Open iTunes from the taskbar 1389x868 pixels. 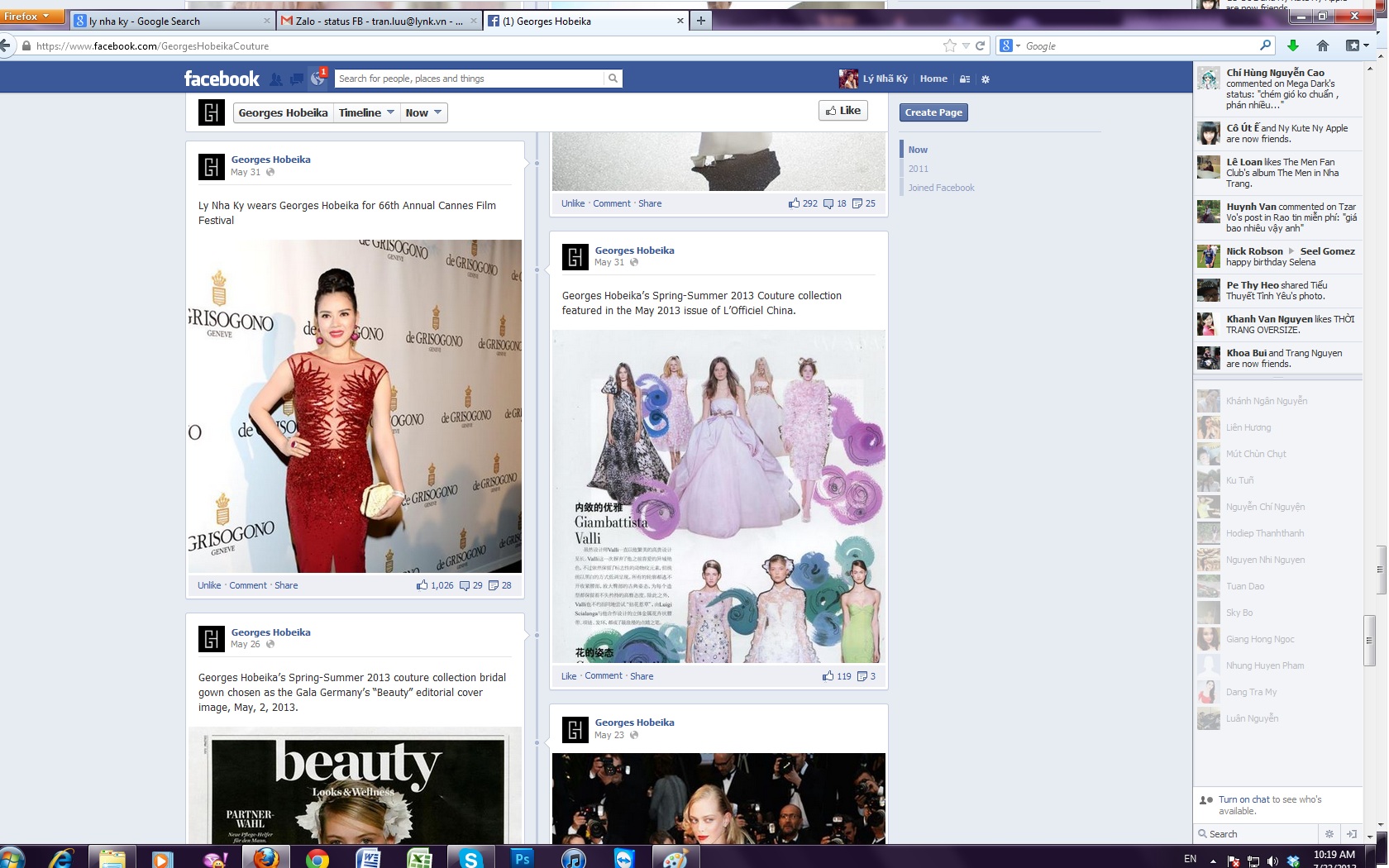(573, 858)
